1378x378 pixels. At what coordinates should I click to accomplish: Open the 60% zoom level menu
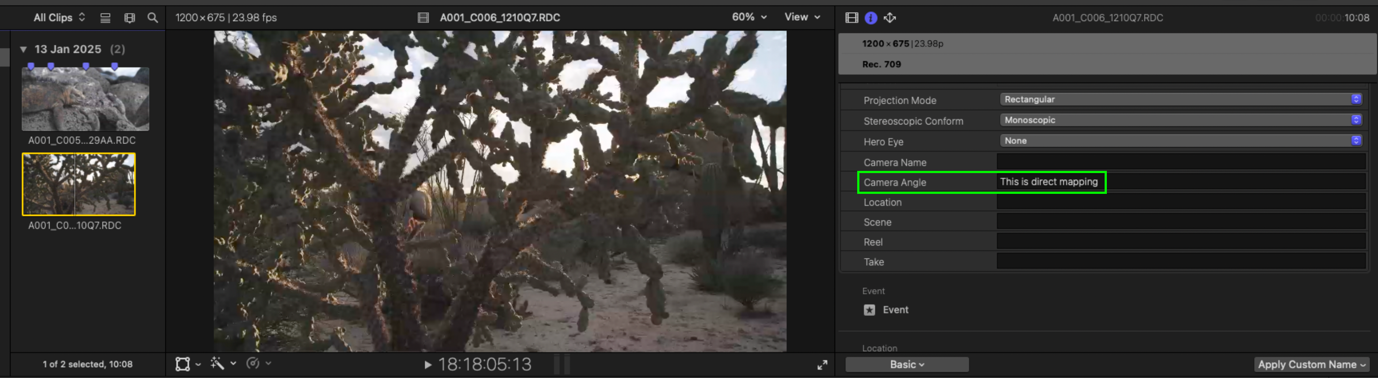(x=749, y=17)
